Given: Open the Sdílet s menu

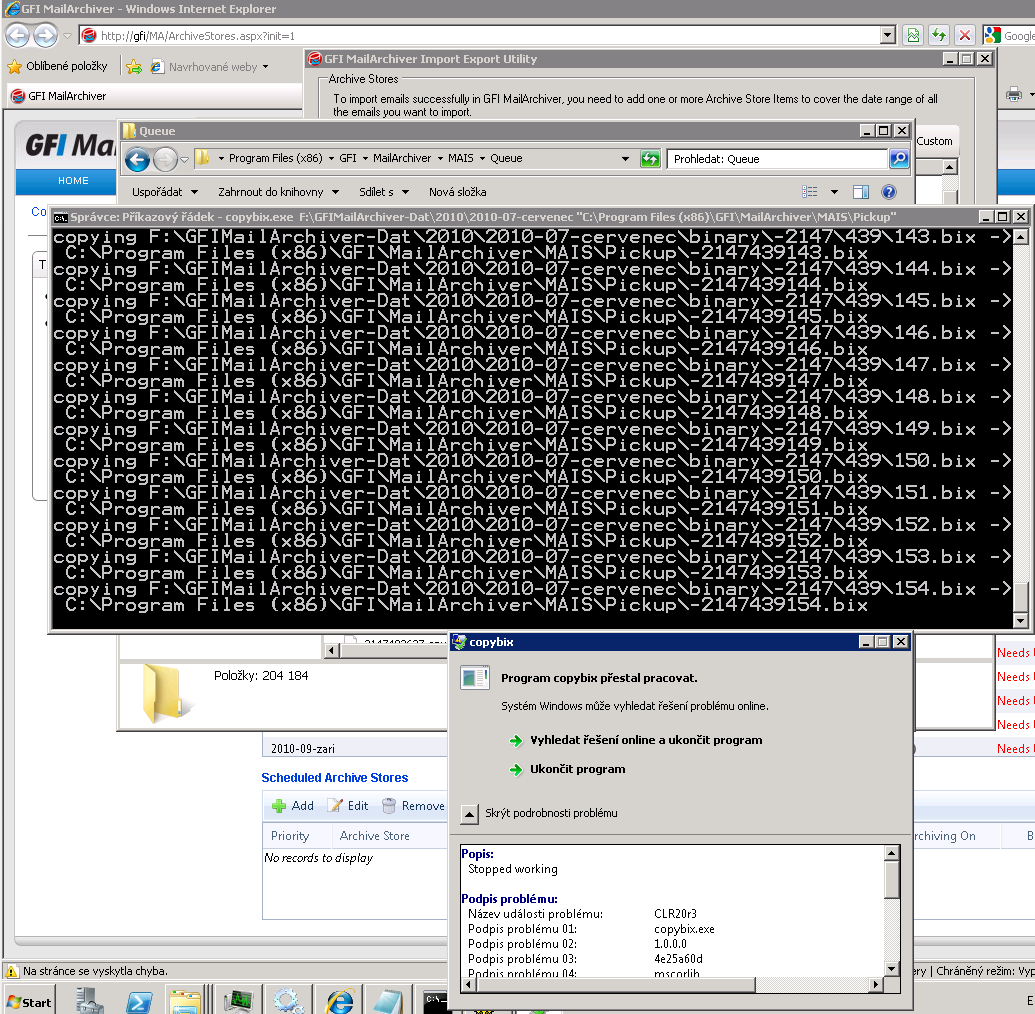Looking at the screenshot, I should point(384,192).
